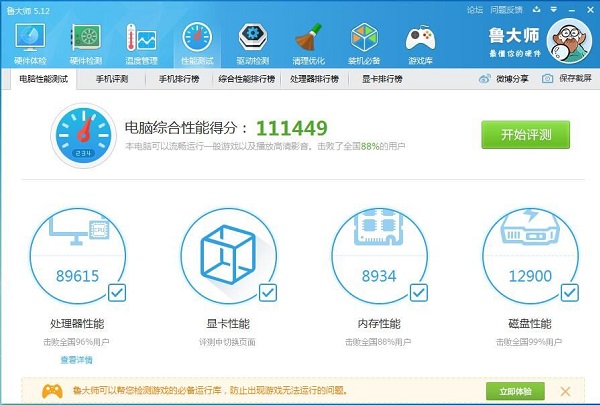Open the title bar dropdown menu arrow
The height and width of the screenshot is (405, 600).
(x=554, y=10)
